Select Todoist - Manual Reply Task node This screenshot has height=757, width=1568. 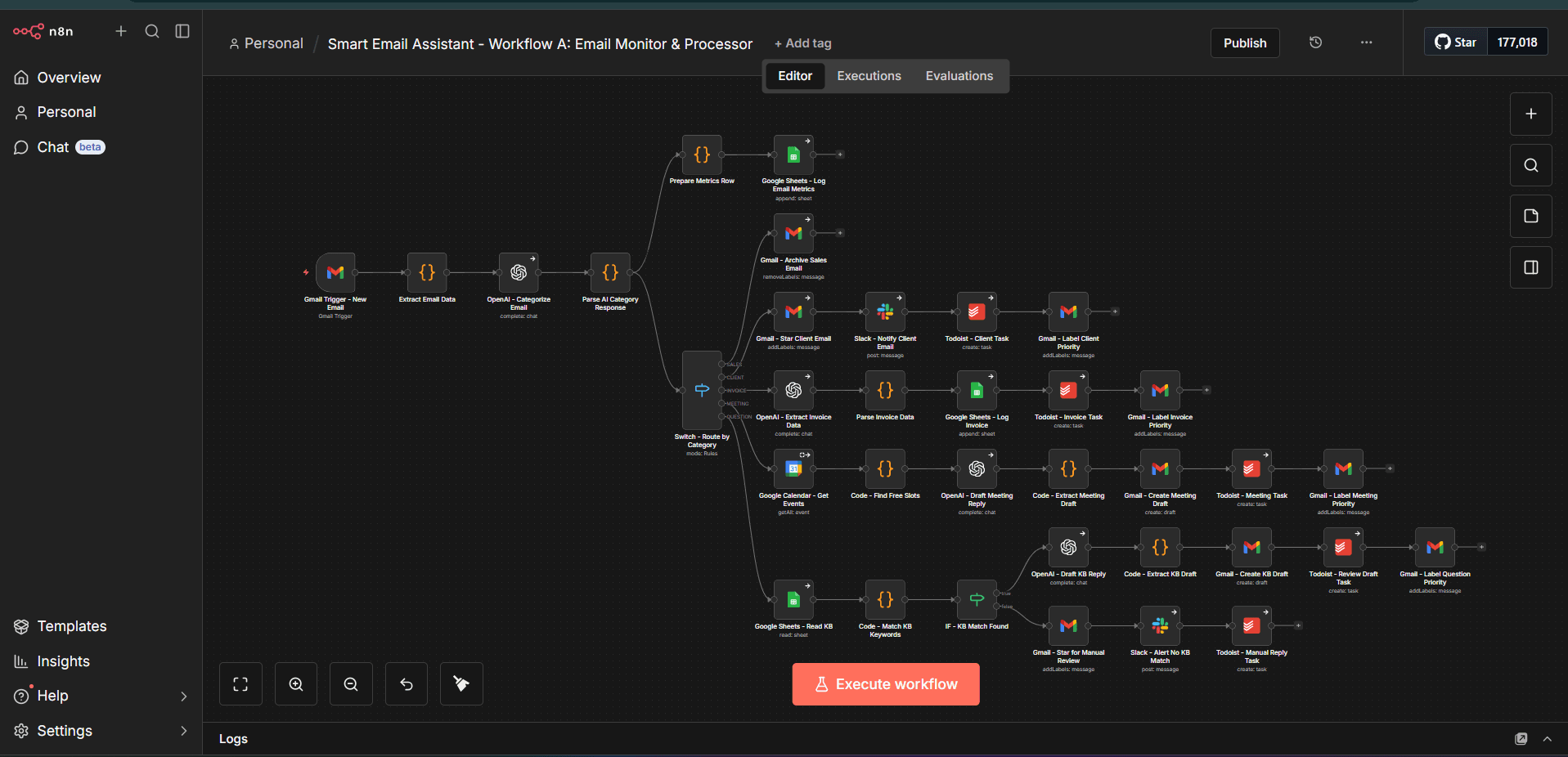(1251, 625)
